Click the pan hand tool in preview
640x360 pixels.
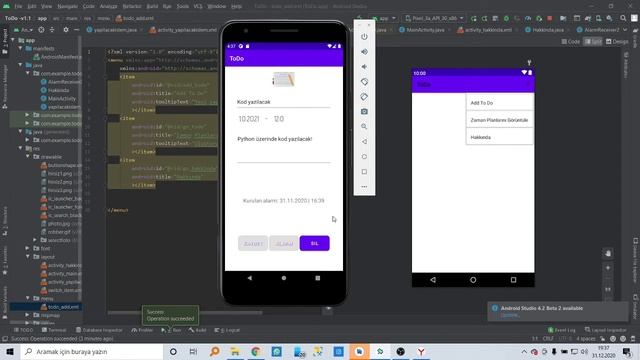pos(608,253)
